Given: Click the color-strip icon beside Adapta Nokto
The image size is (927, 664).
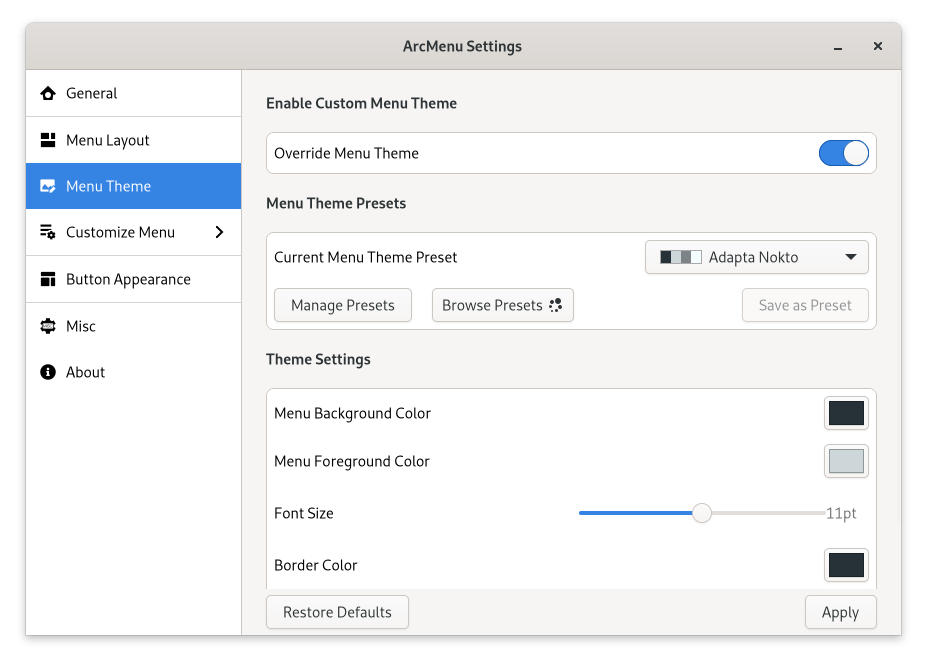Looking at the screenshot, I should pyautogui.click(x=680, y=258).
